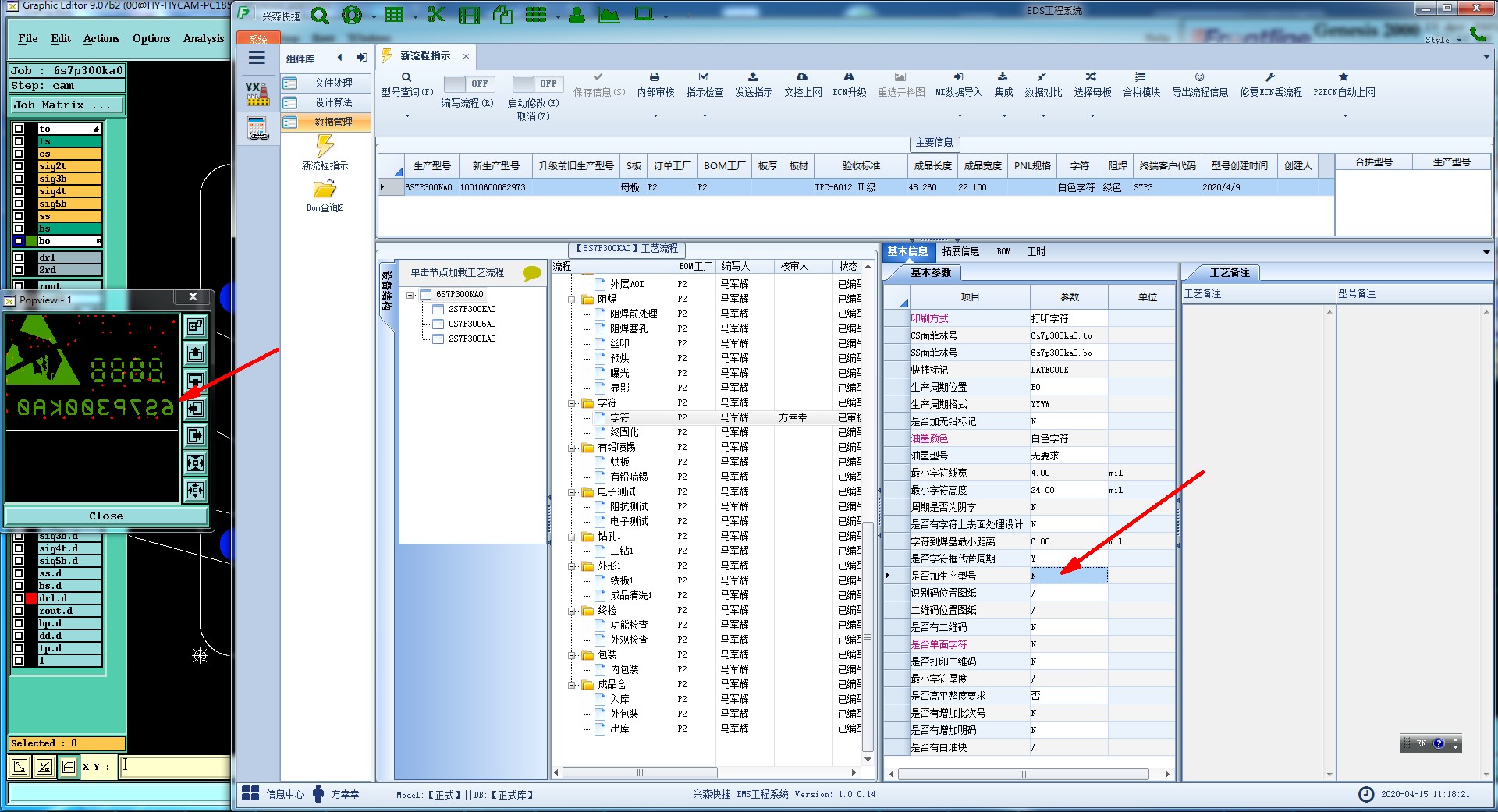Image resolution: width=1498 pixels, height=812 pixels.
Task: Click the green list rows icon
Action: 536,15
